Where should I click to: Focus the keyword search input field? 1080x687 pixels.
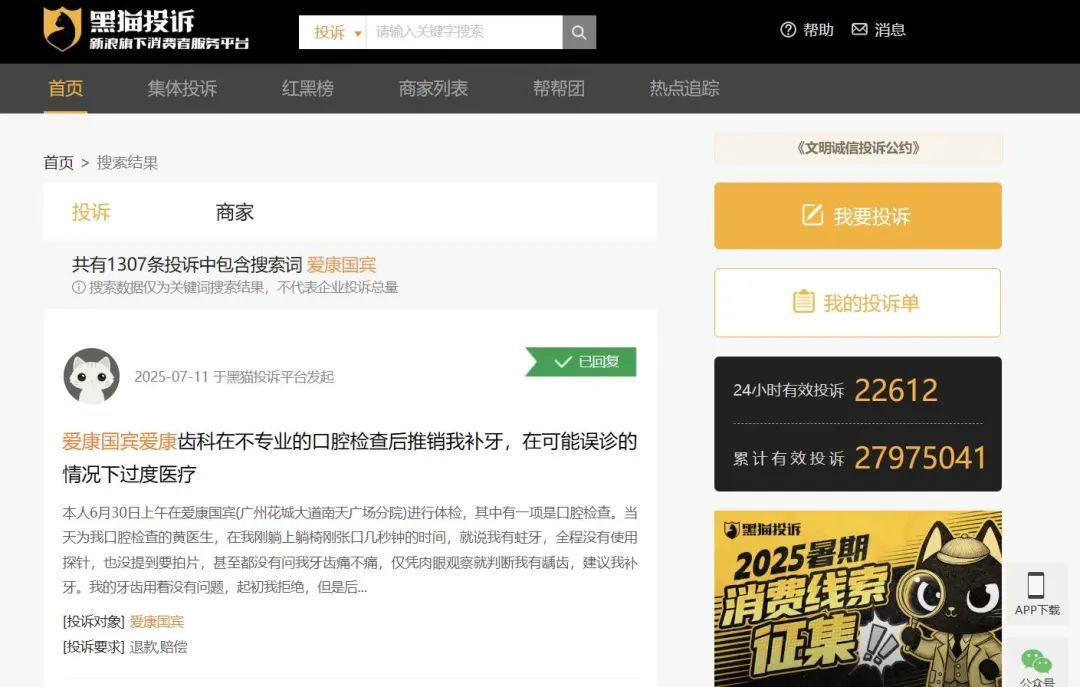pos(464,32)
